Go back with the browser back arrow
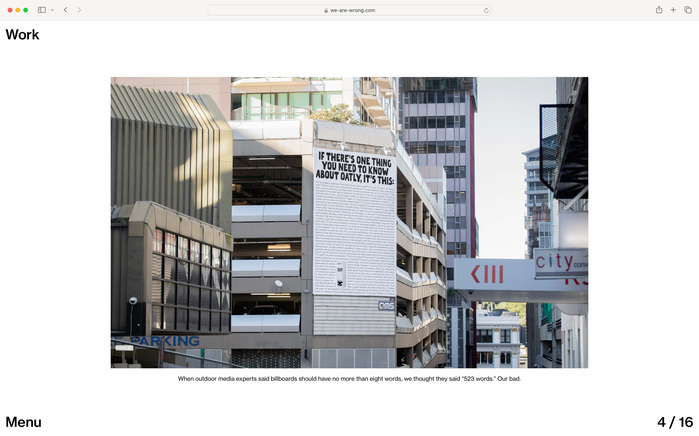 [66, 10]
